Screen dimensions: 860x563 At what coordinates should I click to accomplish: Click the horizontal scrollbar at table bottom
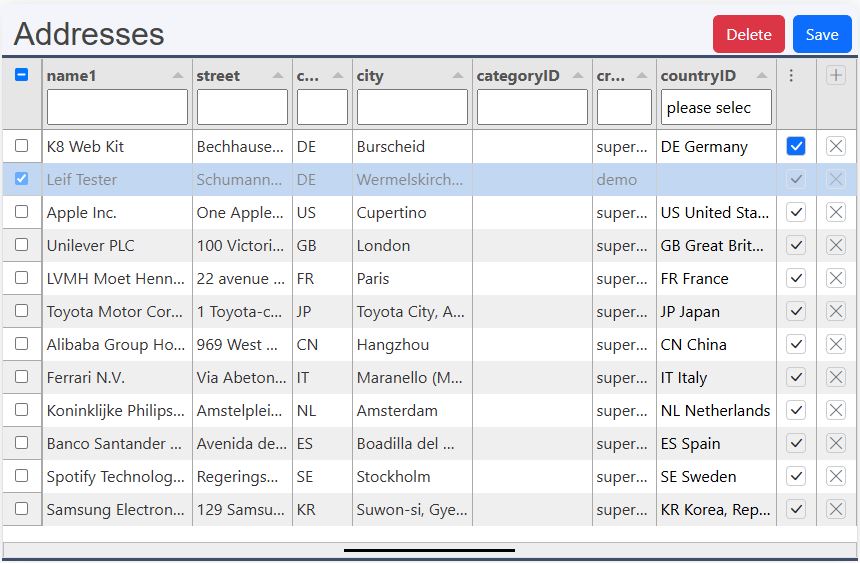(429, 550)
